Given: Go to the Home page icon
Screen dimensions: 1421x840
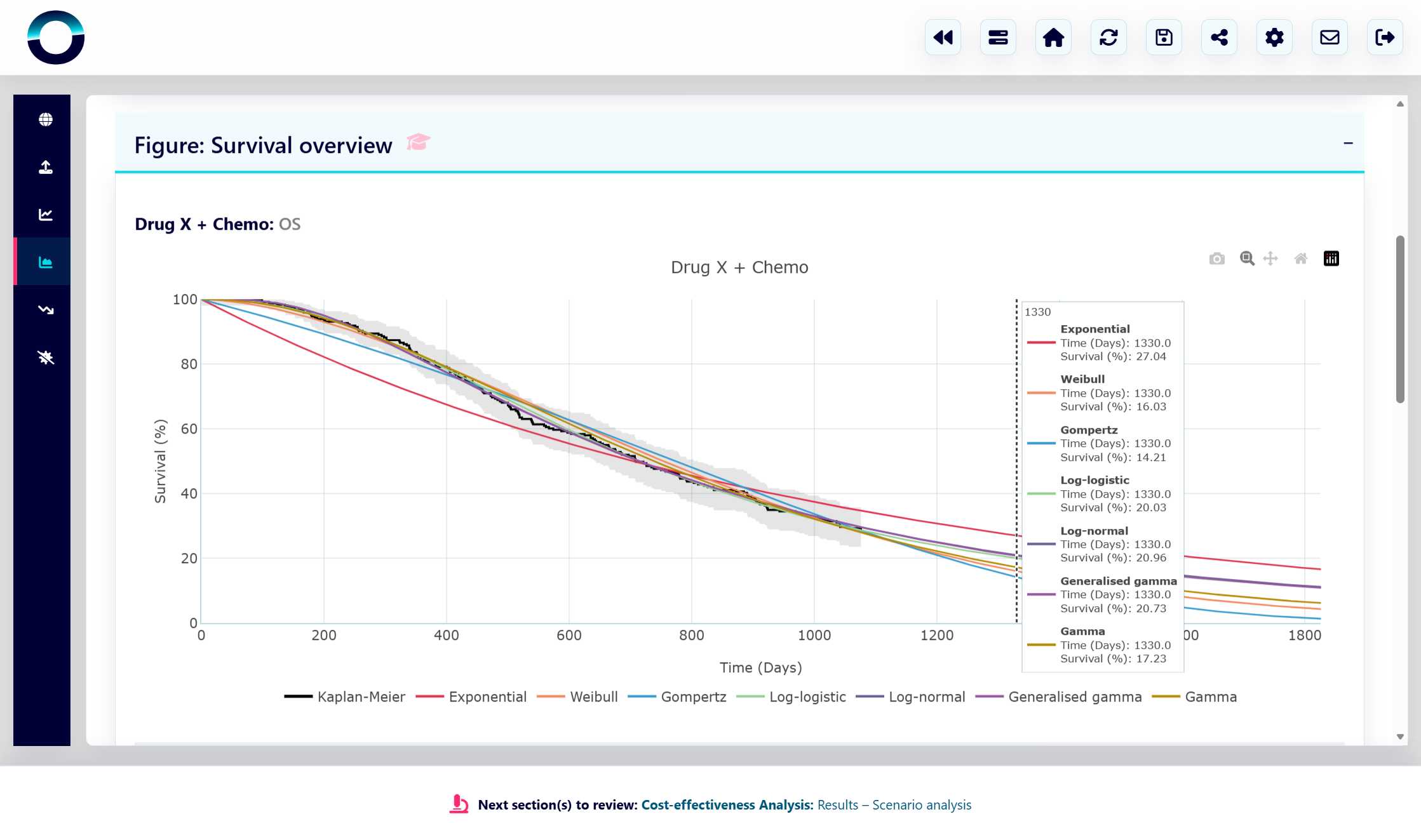Looking at the screenshot, I should pyautogui.click(x=1053, y=37).
